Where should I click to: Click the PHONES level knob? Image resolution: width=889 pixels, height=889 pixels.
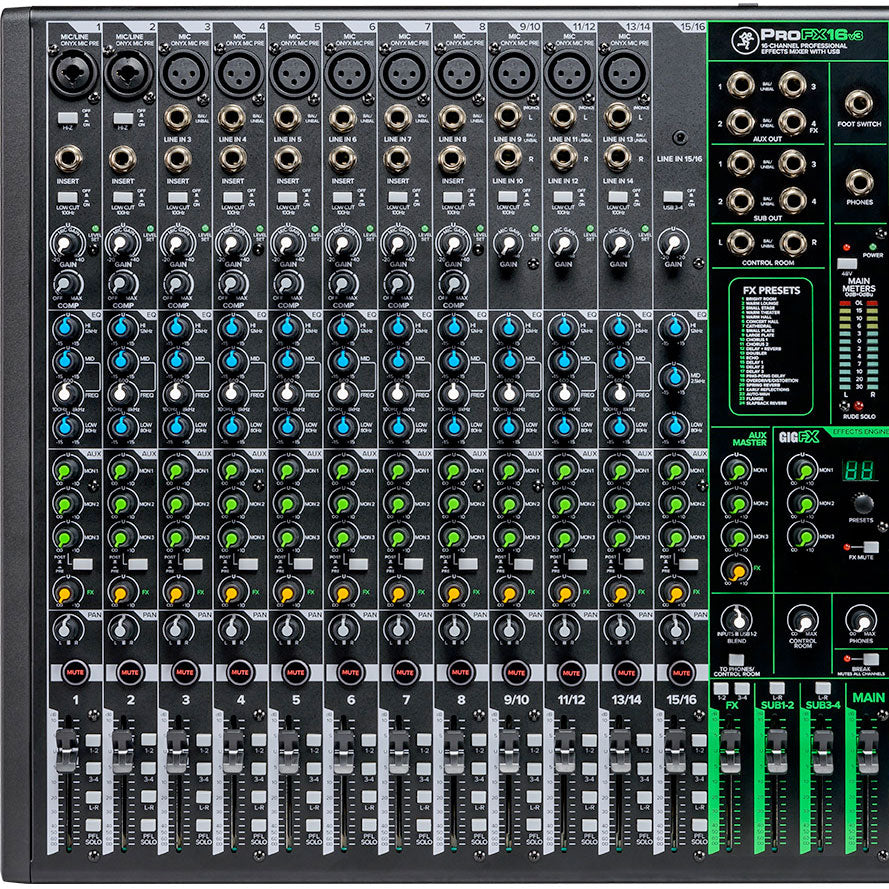coord(860,620)
